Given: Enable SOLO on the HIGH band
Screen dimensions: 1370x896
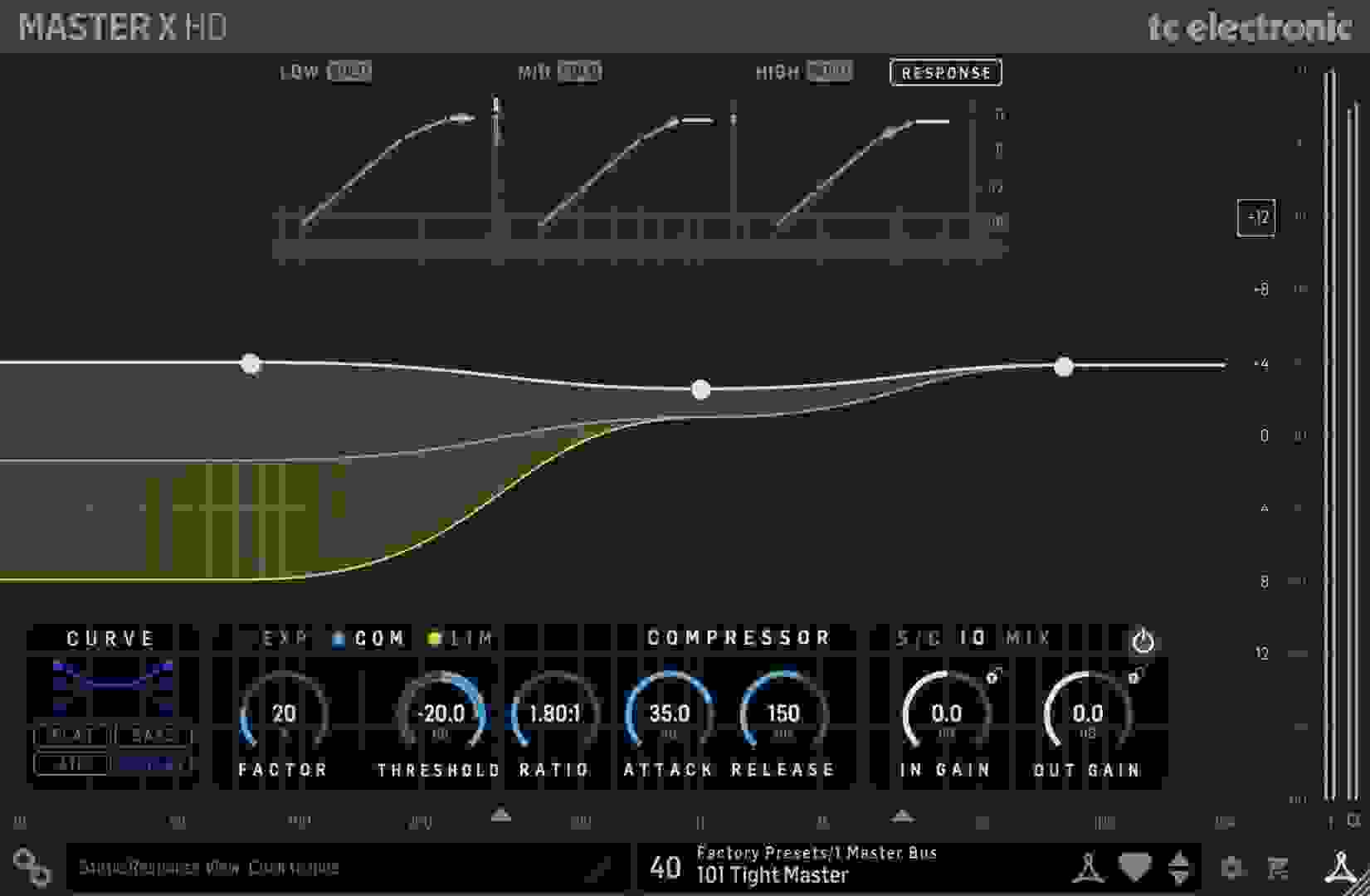Looking at the screenshot, I should coord(828,72).
